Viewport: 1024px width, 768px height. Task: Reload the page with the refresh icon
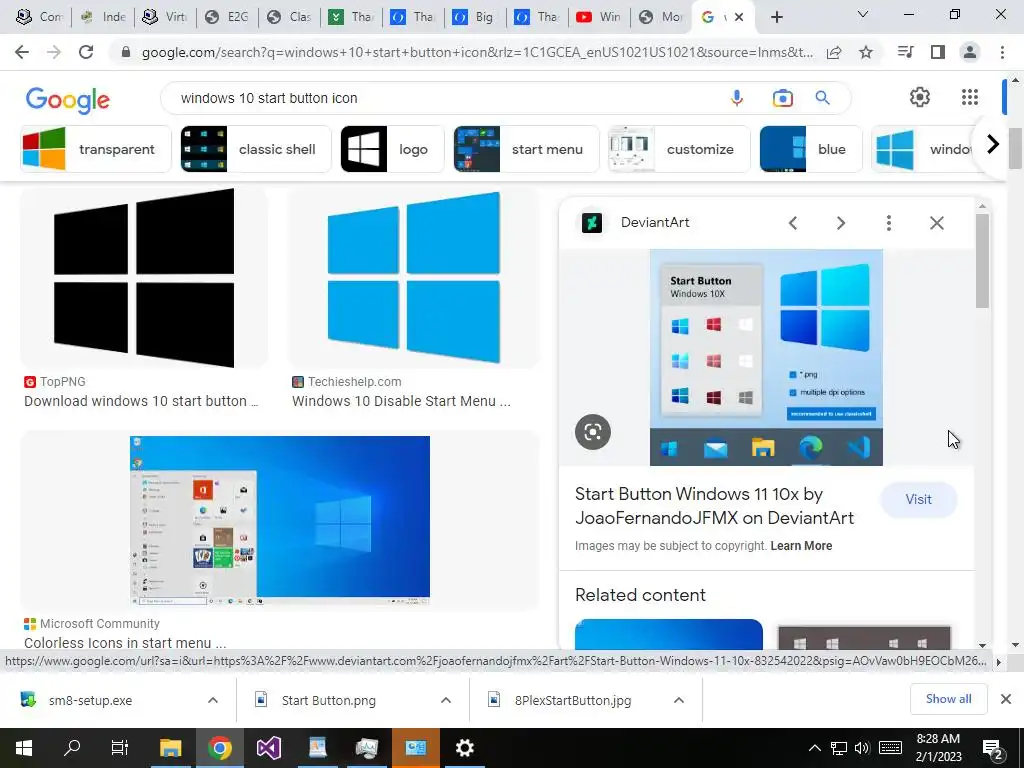point(86,52)
